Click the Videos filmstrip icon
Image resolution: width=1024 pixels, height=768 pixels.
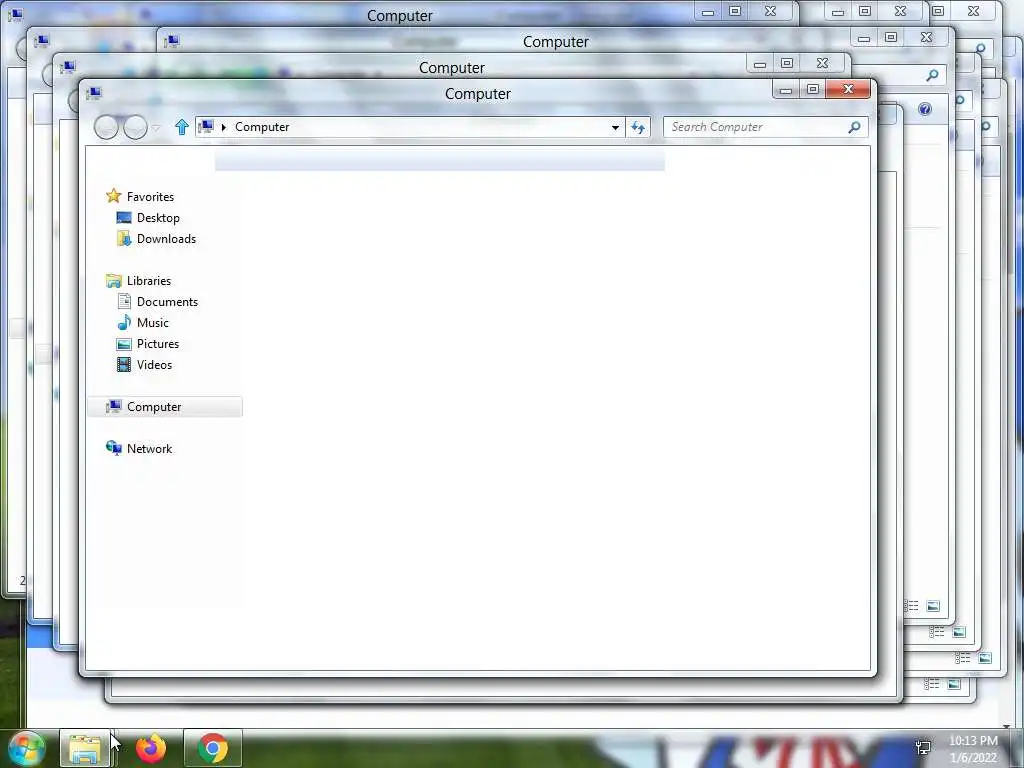pyautogui.click(x=123, y=364)
